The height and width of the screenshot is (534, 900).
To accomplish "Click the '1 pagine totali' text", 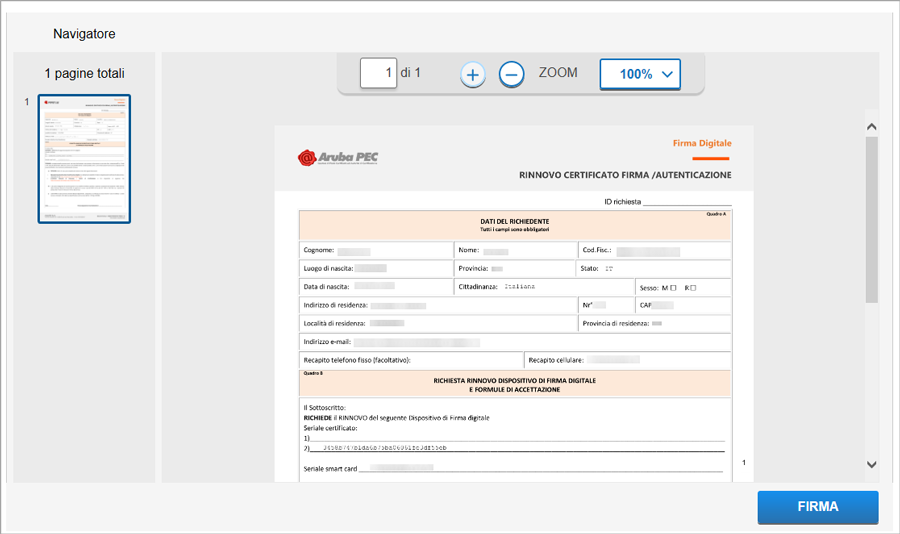I will [x=84, y=73].
